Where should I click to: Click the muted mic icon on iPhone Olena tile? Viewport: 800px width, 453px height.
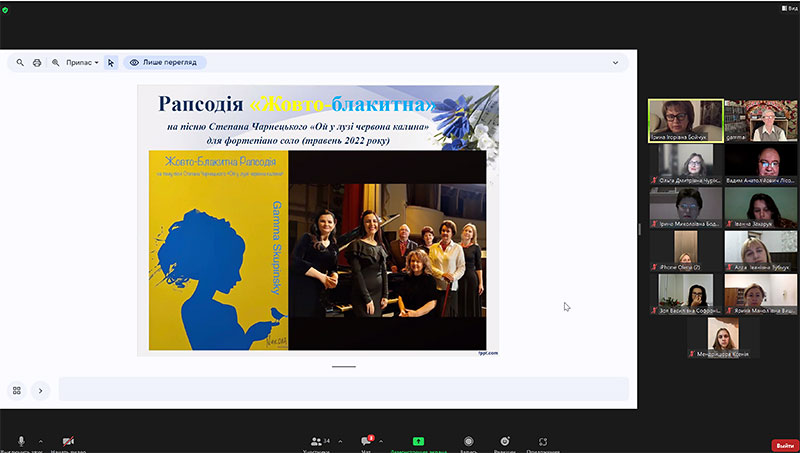(655, 267)
